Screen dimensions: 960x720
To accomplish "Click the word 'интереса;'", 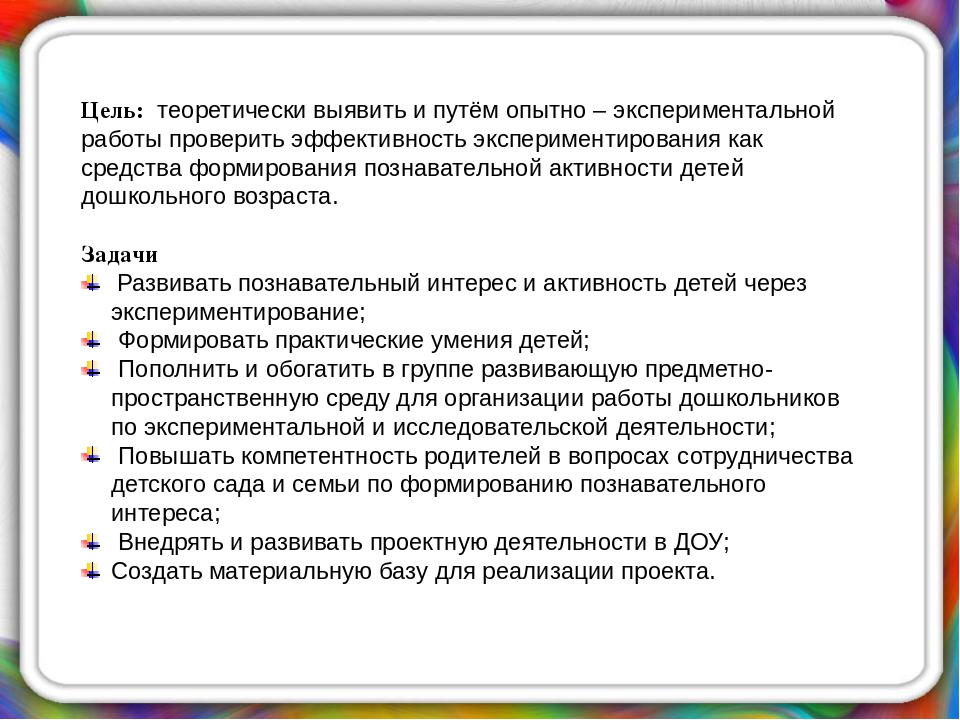I will click(x=165, y=513).
